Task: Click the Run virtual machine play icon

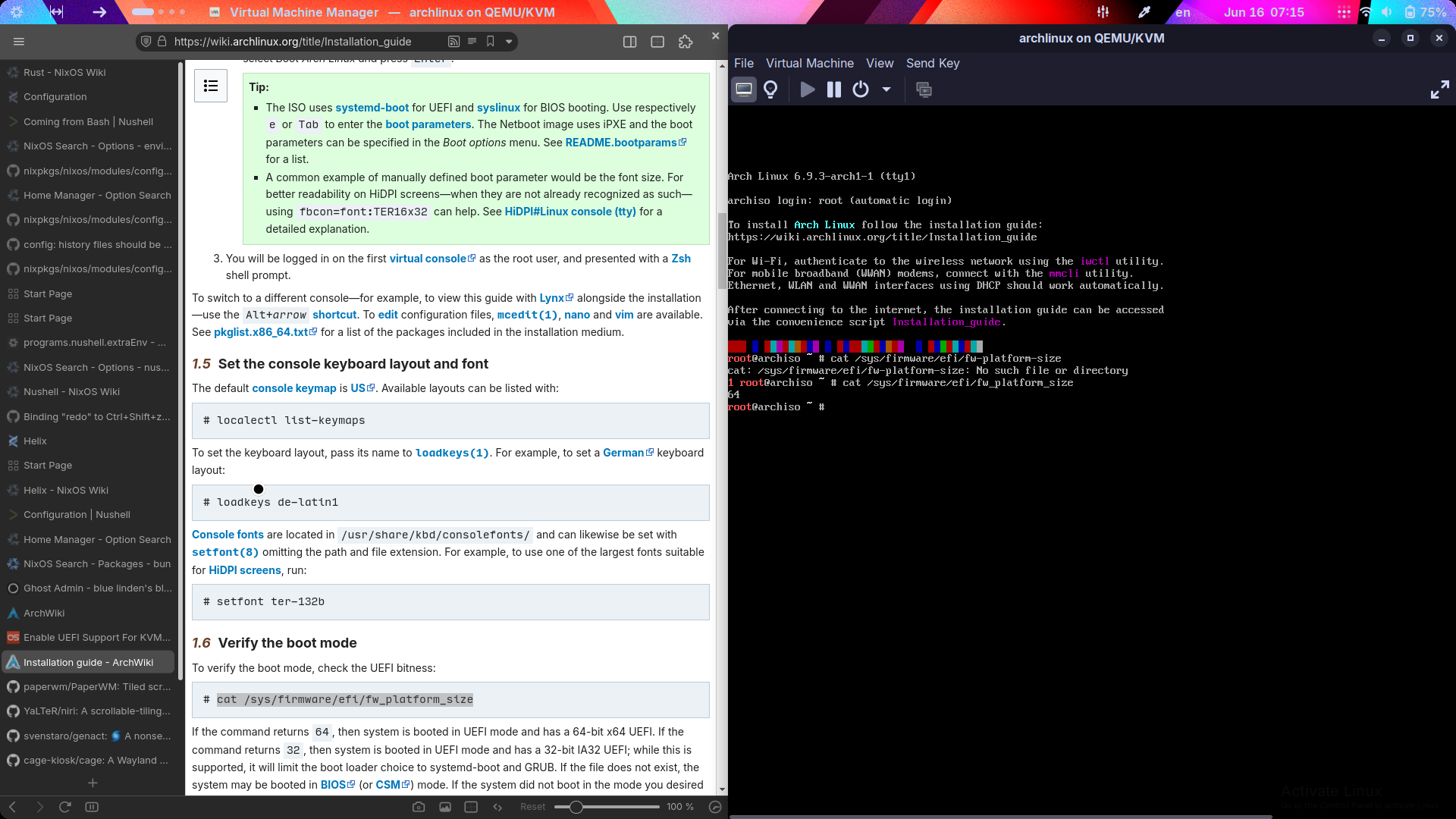Action: (x=808, y=89)
